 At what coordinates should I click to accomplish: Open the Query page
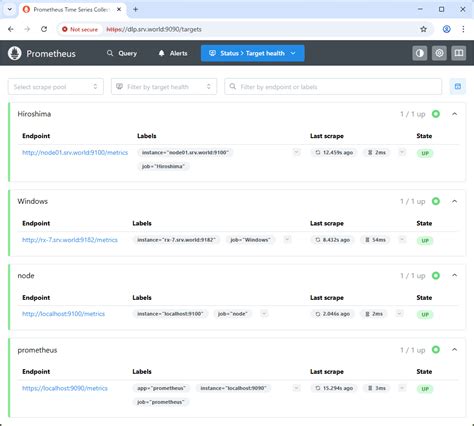point(122,53)
